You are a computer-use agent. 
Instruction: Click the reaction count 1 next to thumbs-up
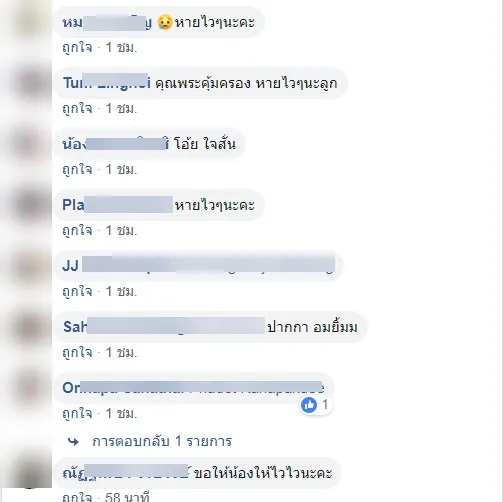point(325,405)
